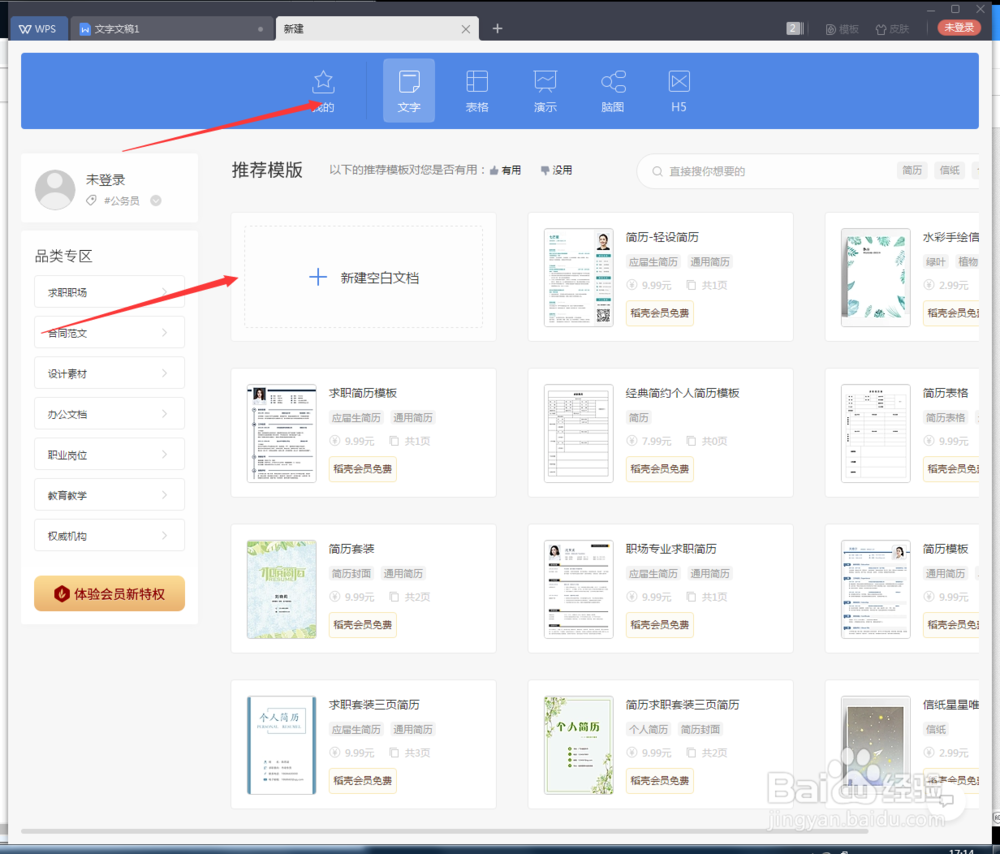The image size is (1000, 854).
Task: Select the 表格 spreadsheet icon
Action: click(x=477, y=90)
